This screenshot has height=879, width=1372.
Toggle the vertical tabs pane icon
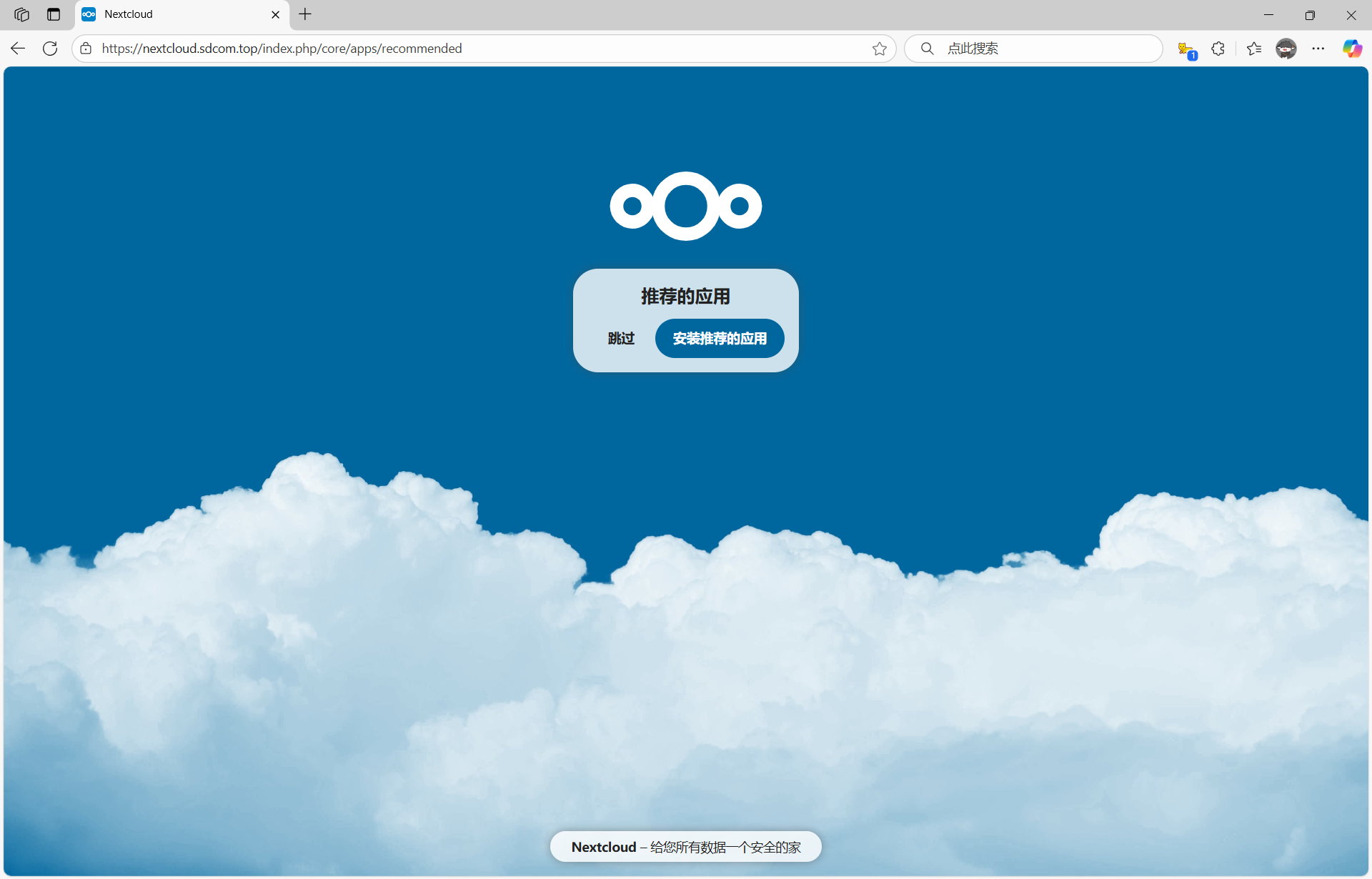[x=54, y=14]
